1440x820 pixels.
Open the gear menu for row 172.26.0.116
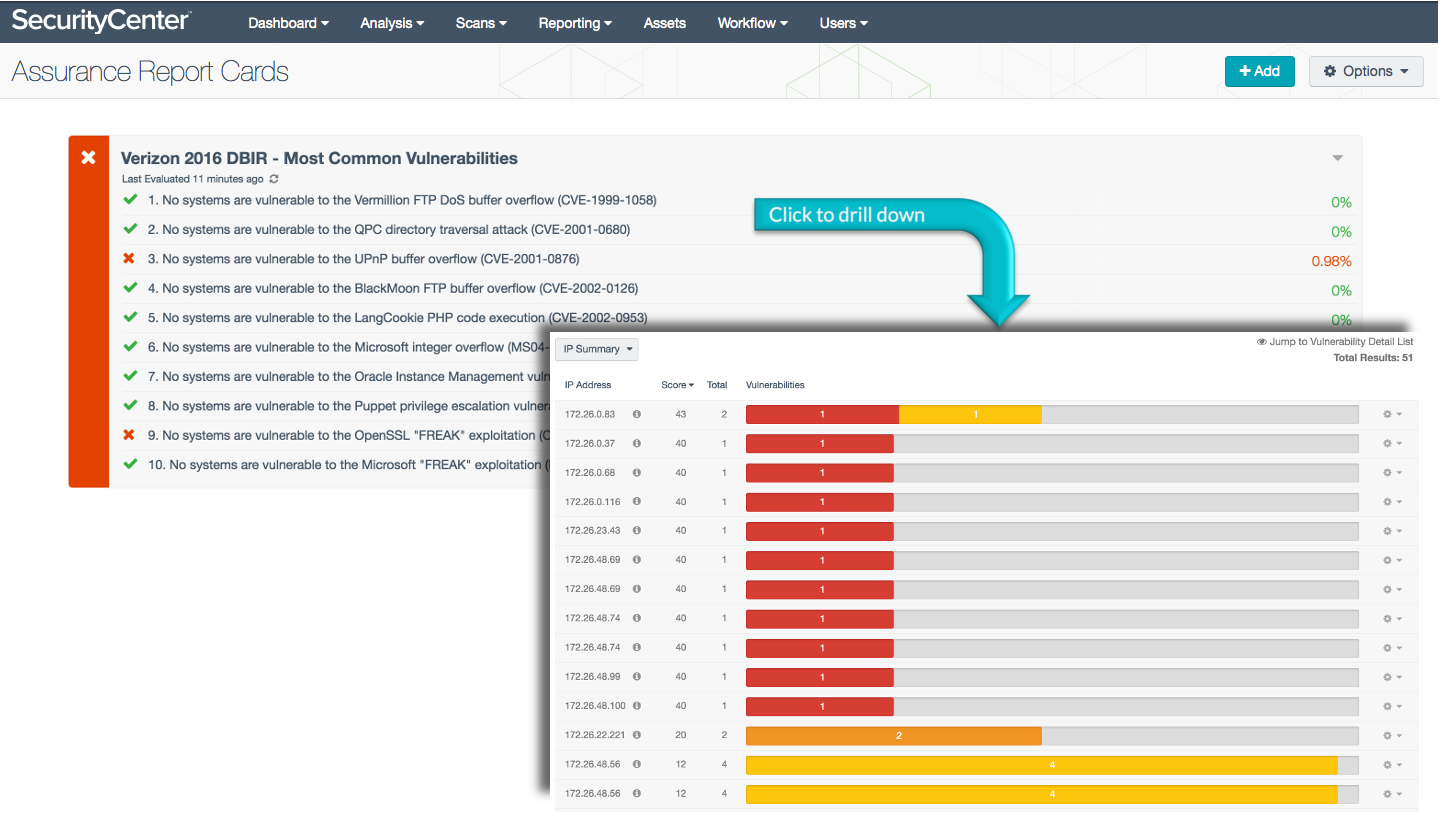point(1392,501)
